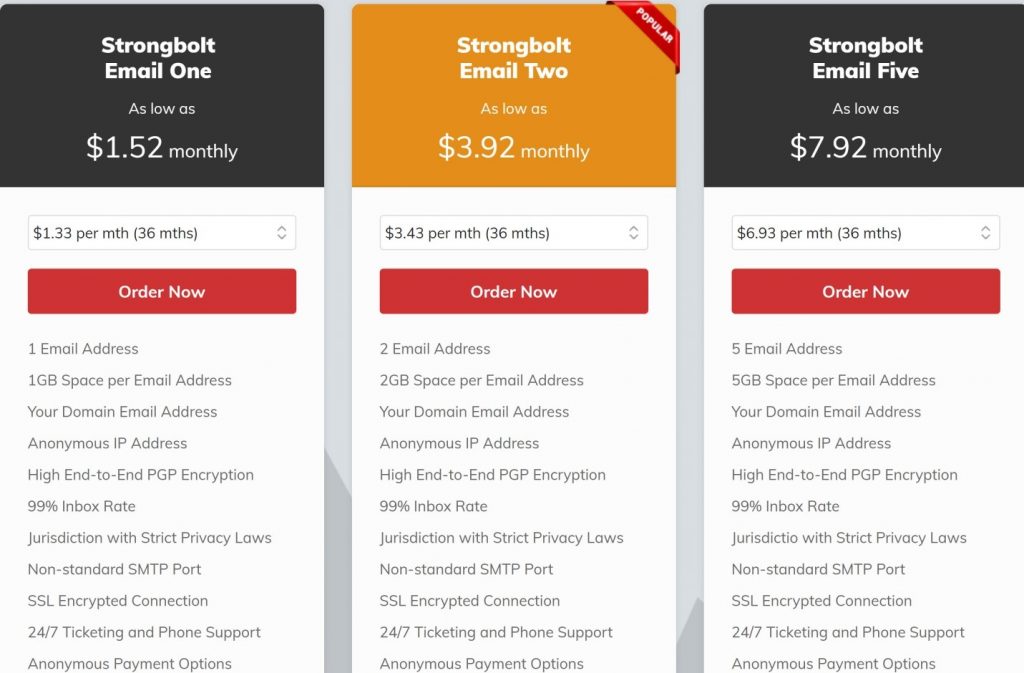The image size is (1024, 673).
Task: Click '2 Email Address' feature line
Action: (435, 349)
